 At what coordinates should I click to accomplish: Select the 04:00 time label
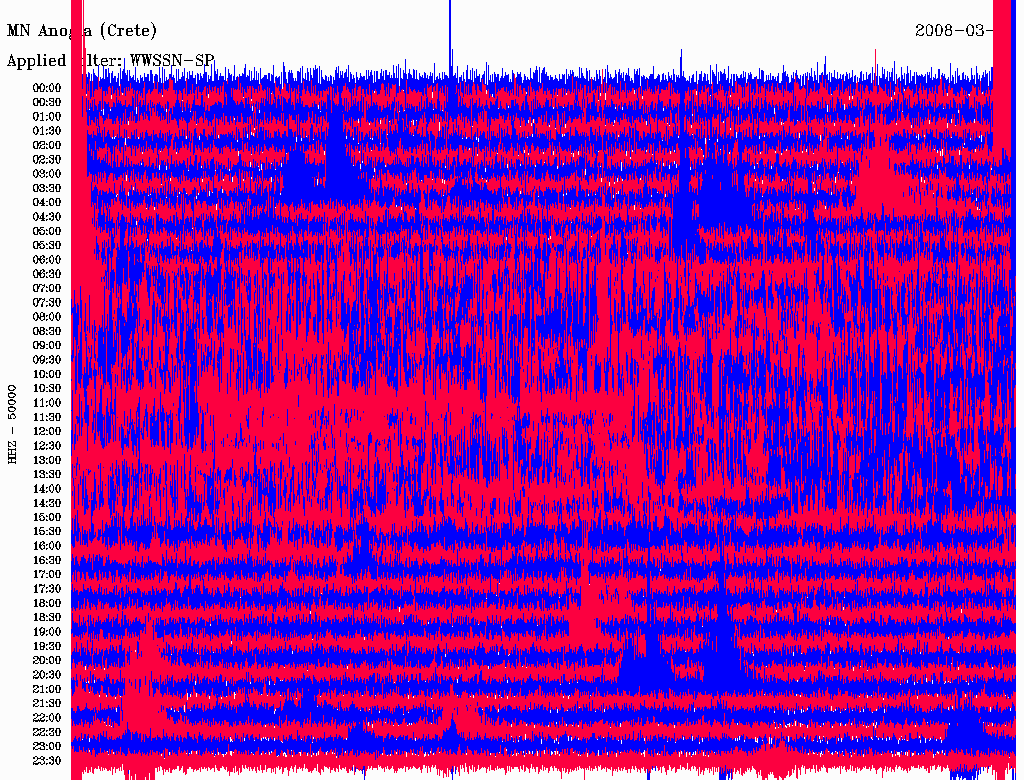47,203
